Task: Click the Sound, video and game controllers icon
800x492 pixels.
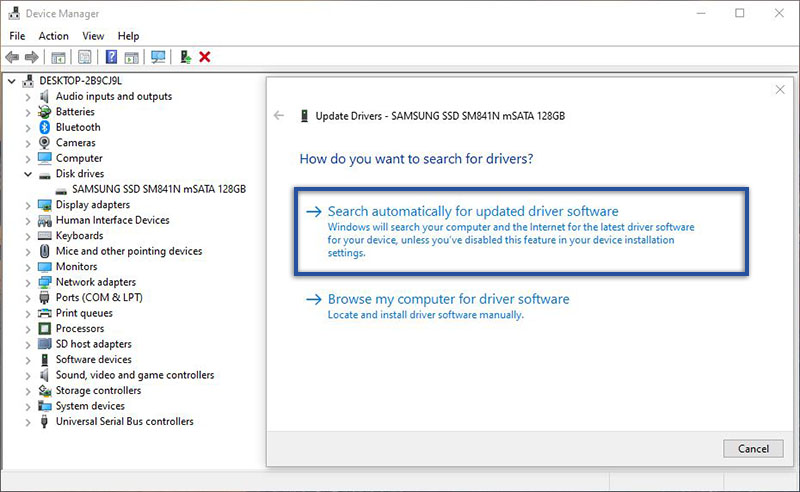Action: coord(45,375)
